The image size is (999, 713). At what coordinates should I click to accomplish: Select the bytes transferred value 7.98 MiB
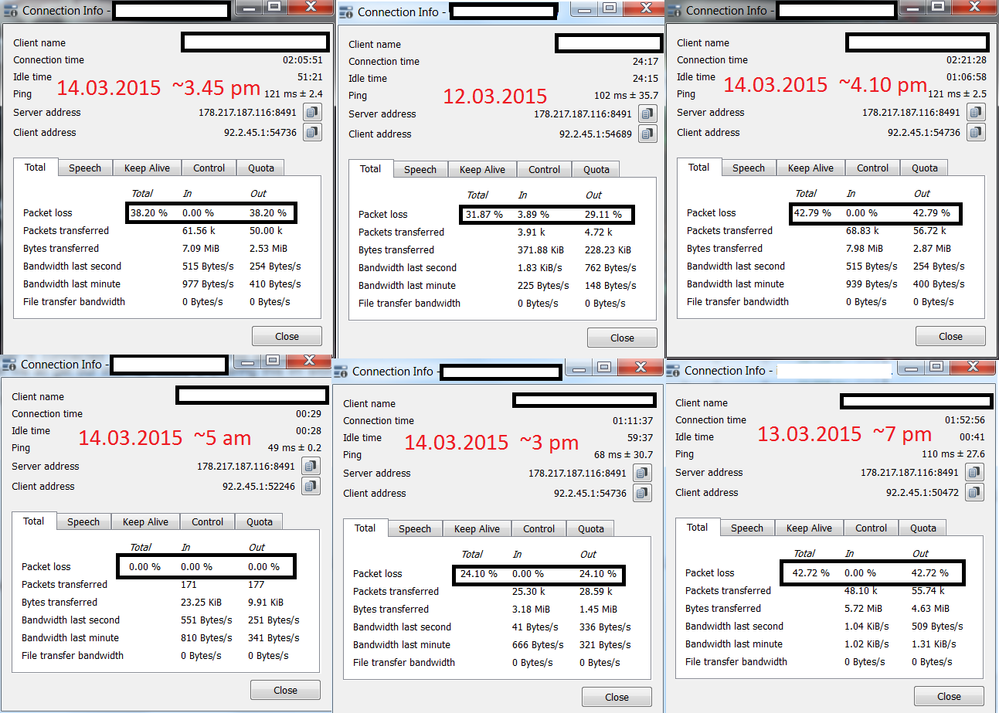point(864,248)
